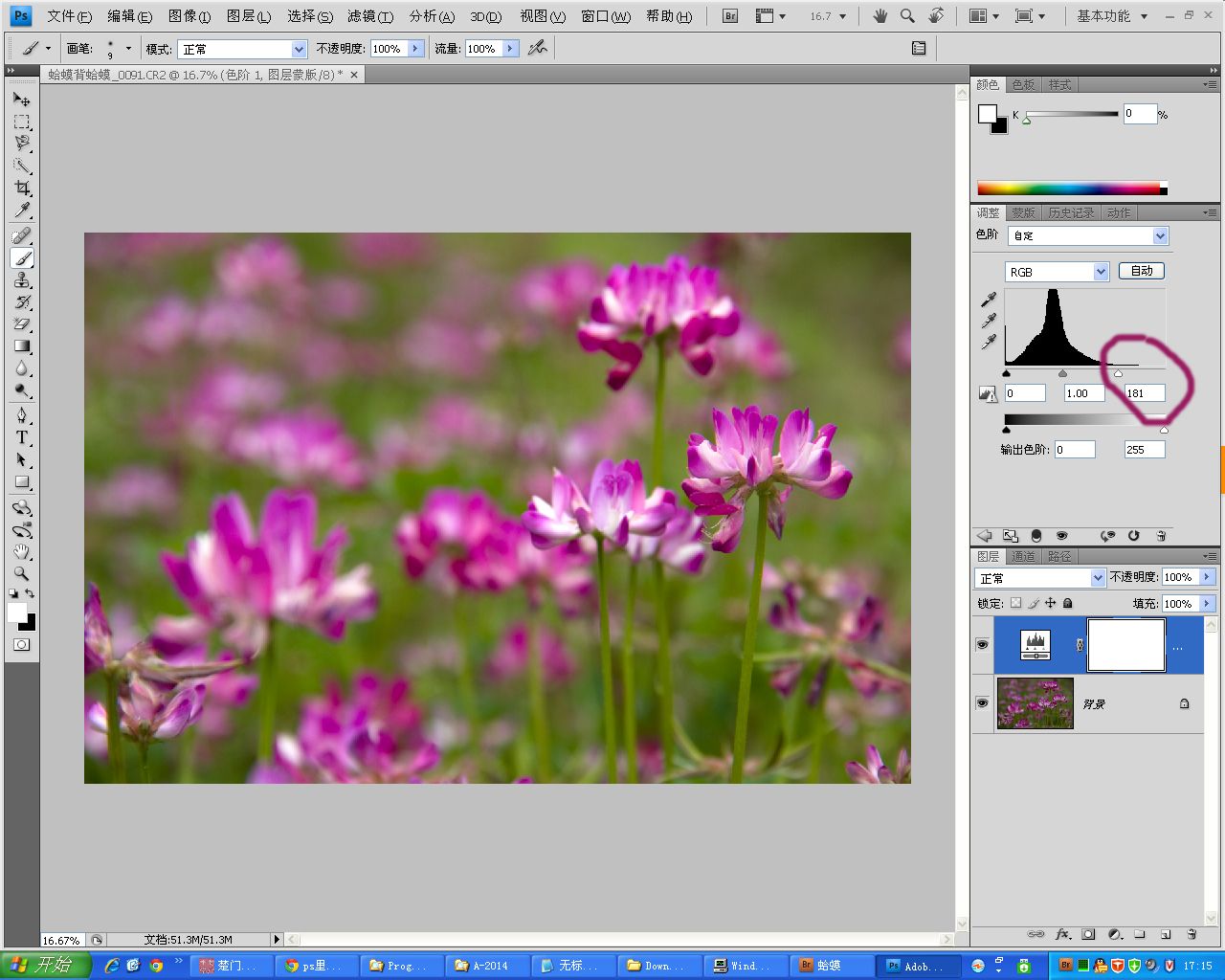Viewport: 1225px width, 980px height.
Task: Click the foreground color swatch in toolbox
Action: (17, 612)
